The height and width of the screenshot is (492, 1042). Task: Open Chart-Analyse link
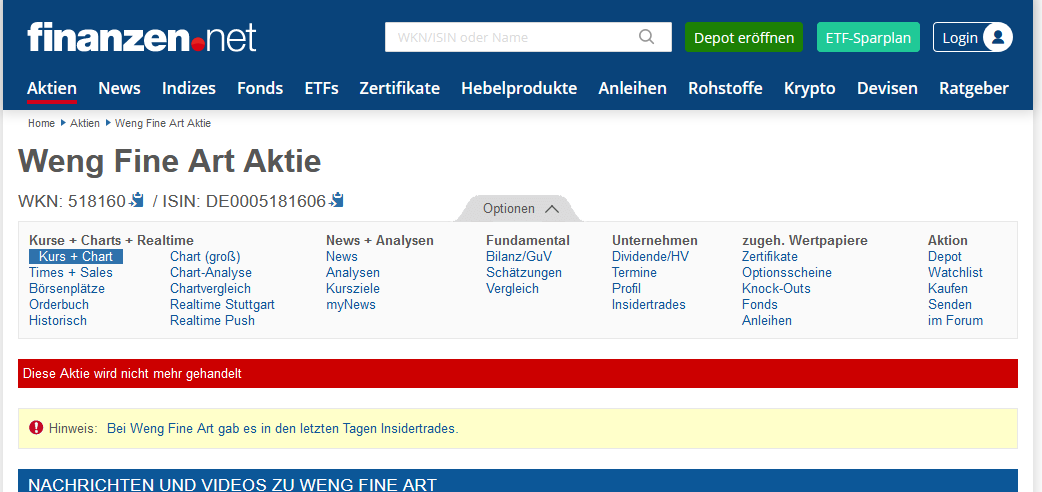[211, 273]
